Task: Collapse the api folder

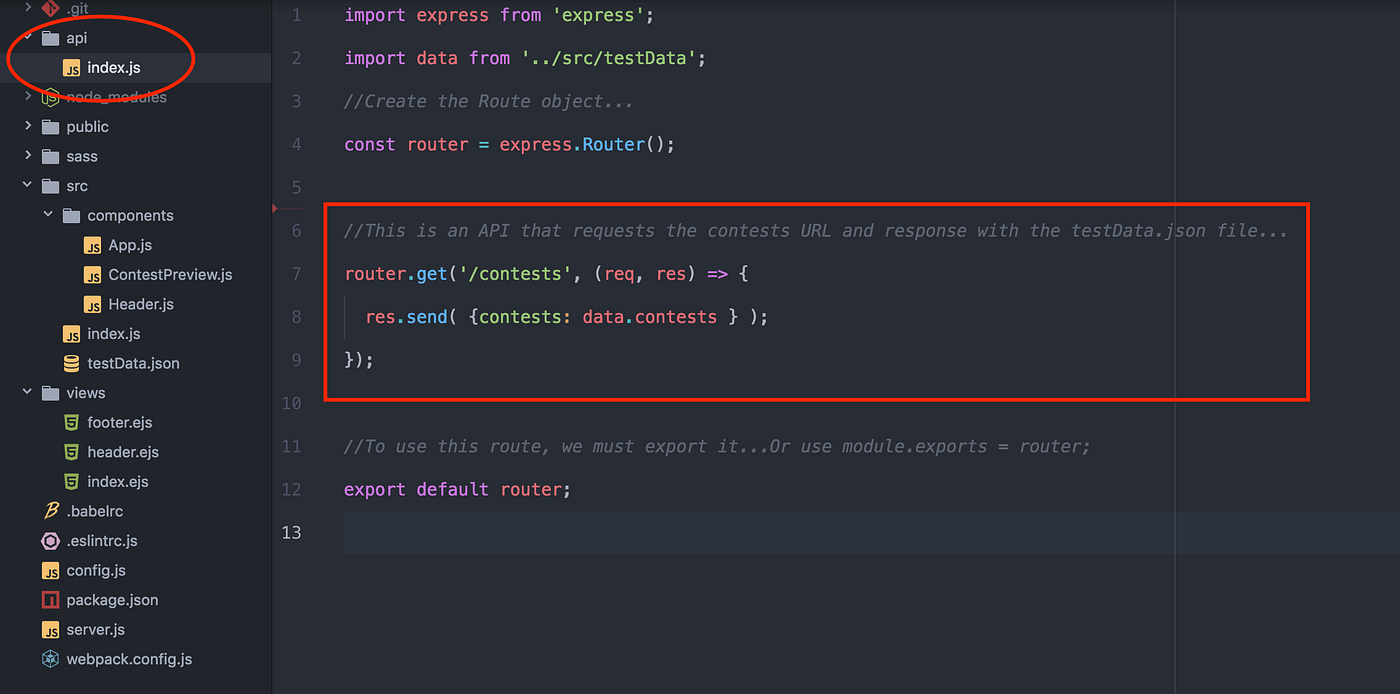Action: pos(26,38)
